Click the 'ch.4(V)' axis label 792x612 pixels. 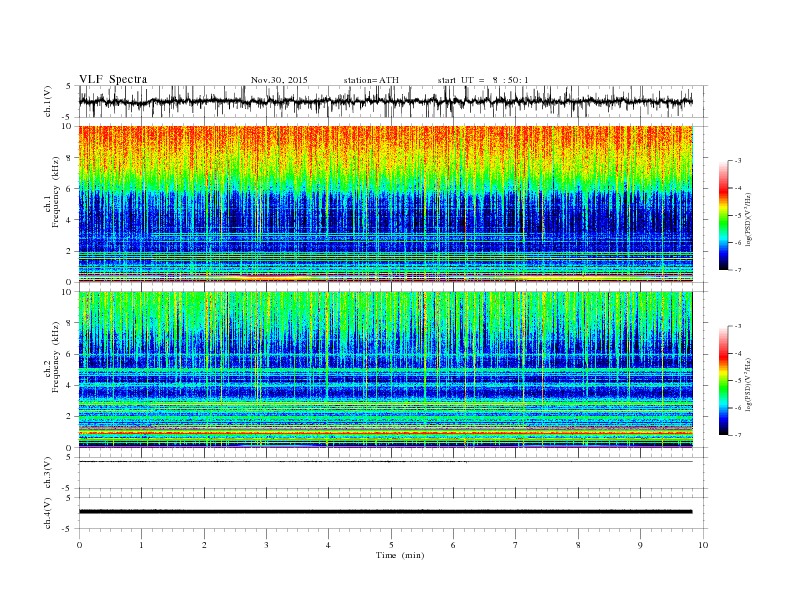(48, 513)
